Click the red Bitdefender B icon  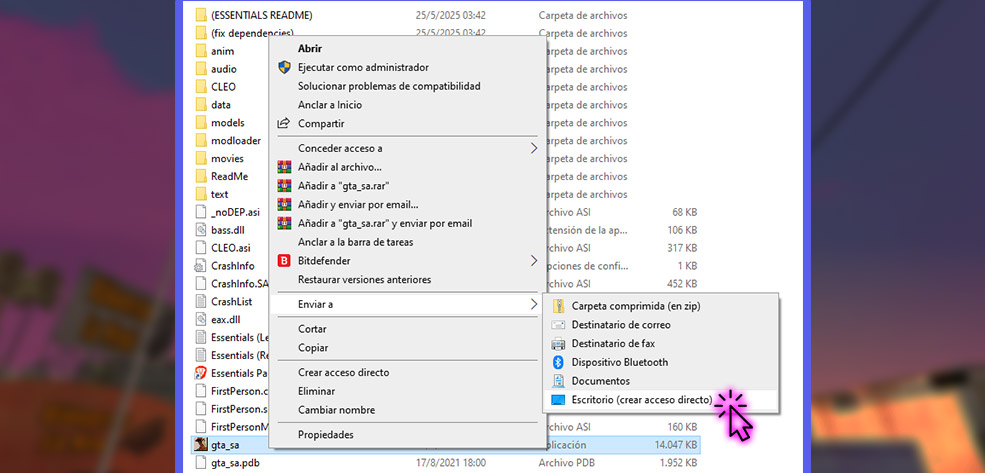point(284,261)
